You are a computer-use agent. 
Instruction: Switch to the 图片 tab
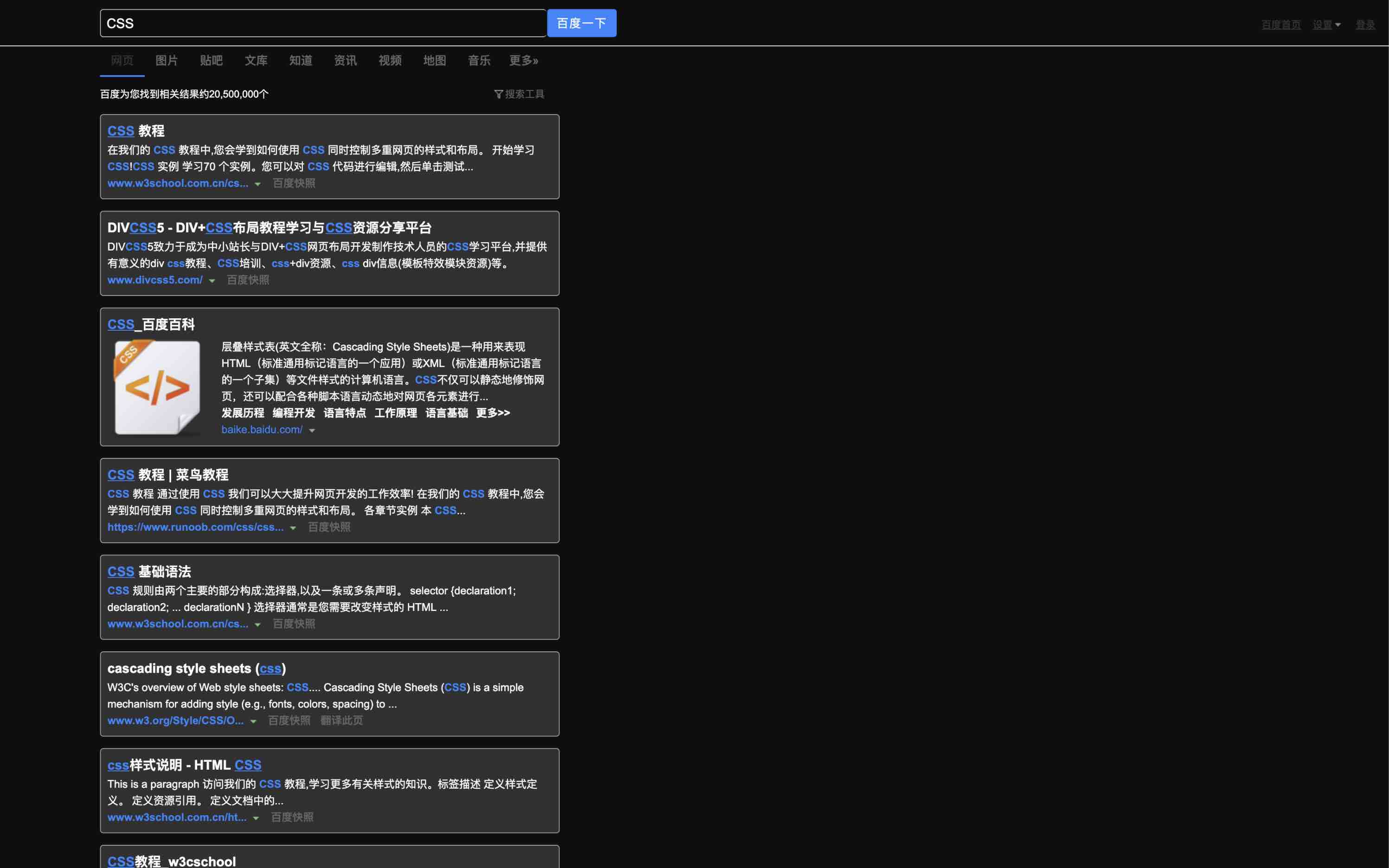pos(167,60)
